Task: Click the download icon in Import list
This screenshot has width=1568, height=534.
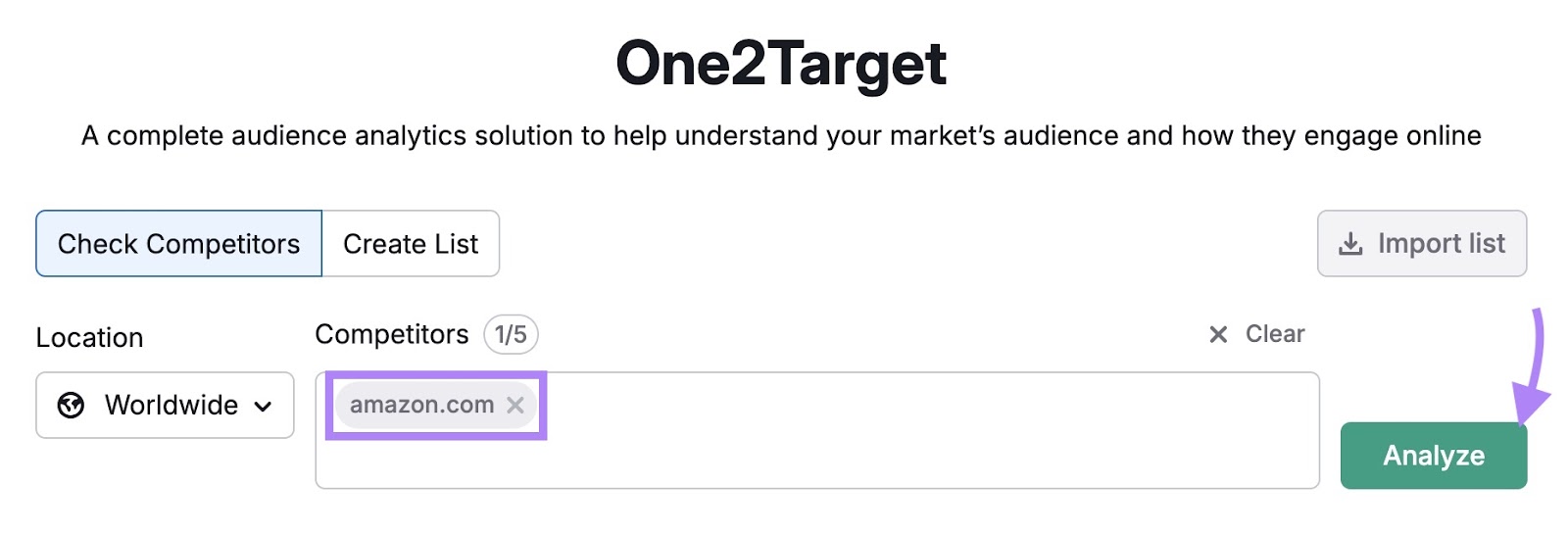Action: (x=1350, y=244)
